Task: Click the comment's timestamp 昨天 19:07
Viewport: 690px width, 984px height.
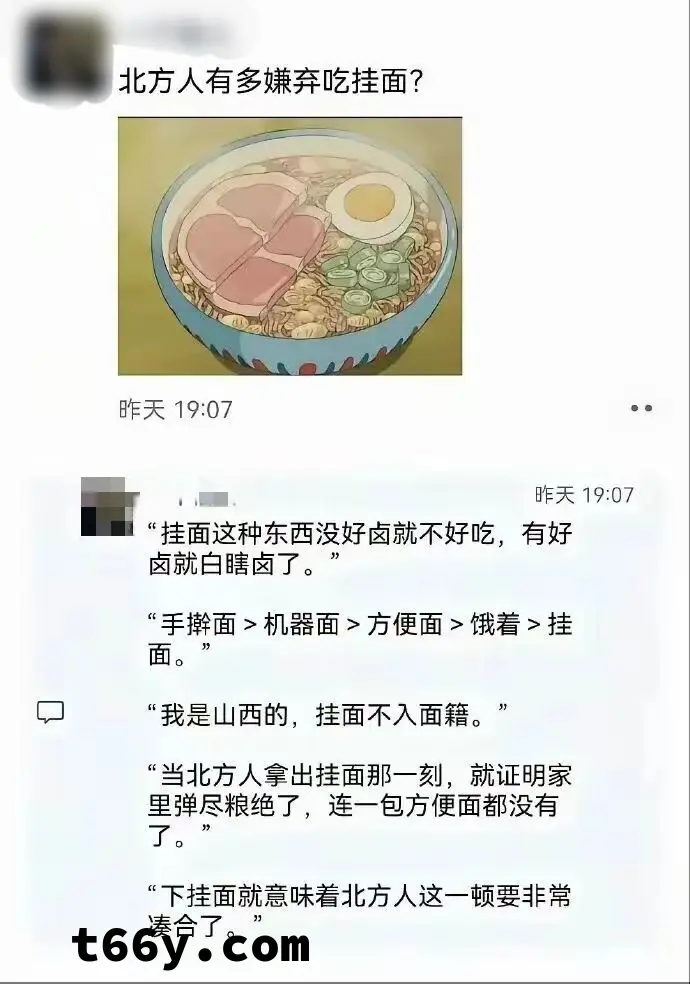Action: pyautogui.click(x=584, y=495)
